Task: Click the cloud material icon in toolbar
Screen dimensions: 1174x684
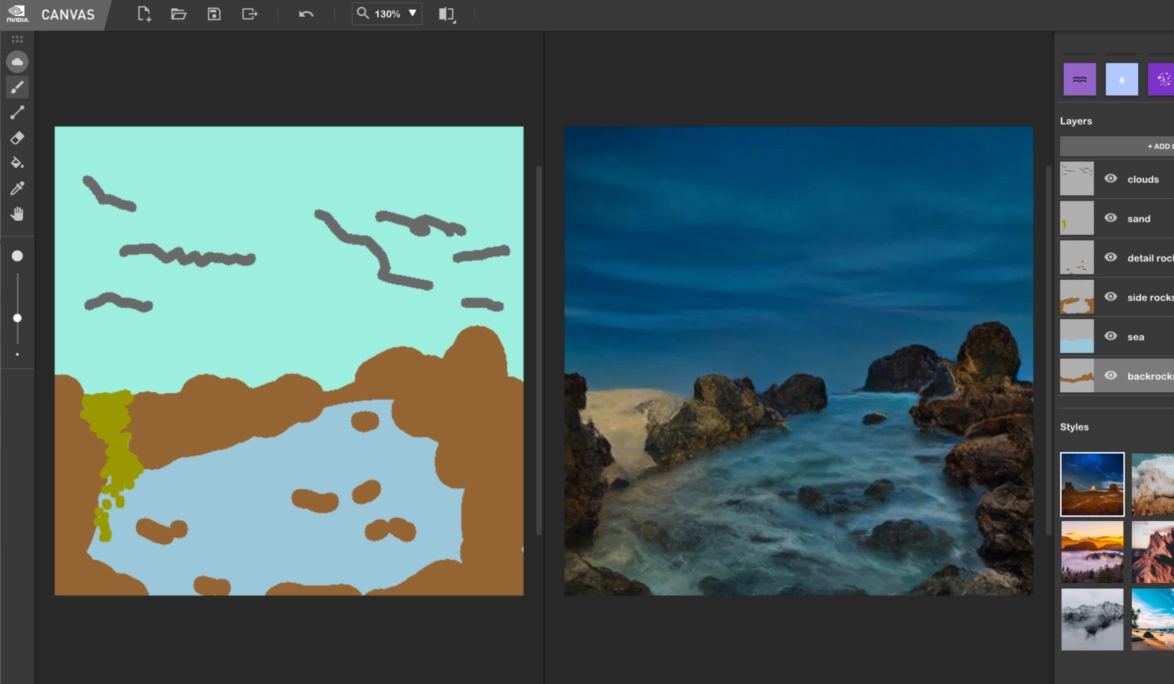Action: click(17, 62)
